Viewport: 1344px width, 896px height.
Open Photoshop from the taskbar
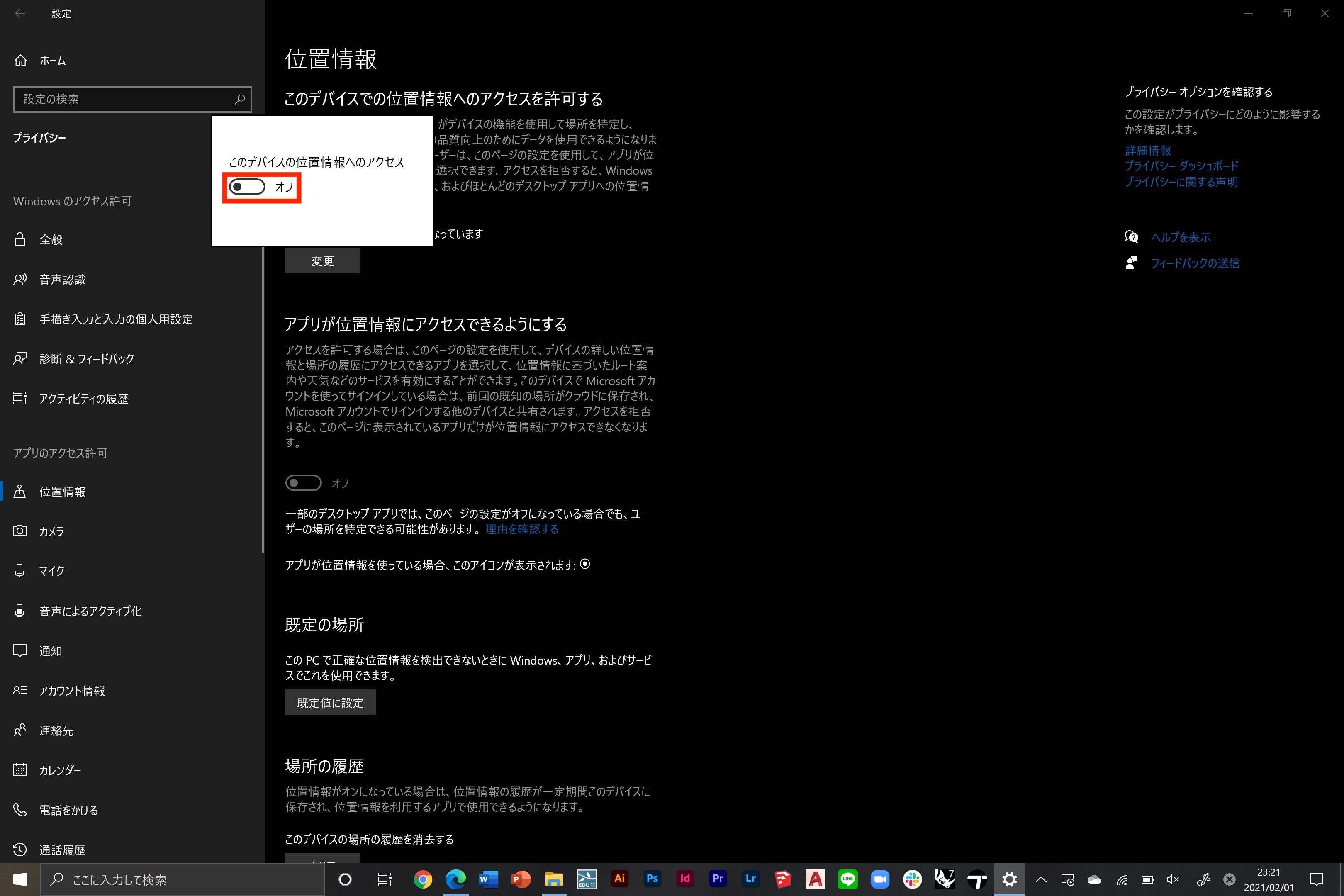652,879
